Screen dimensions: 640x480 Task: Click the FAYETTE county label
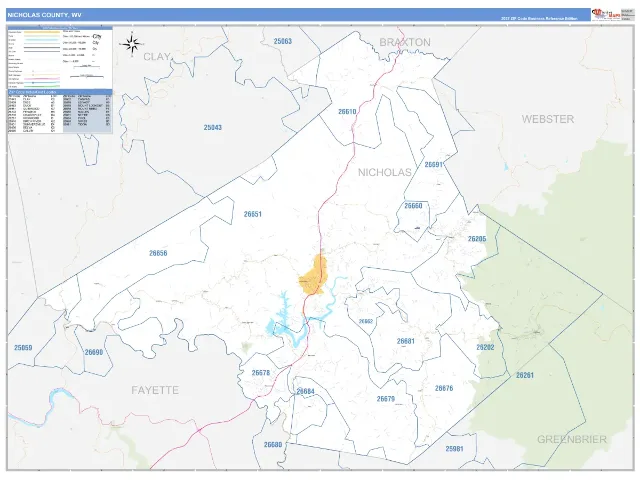point(155,390)
